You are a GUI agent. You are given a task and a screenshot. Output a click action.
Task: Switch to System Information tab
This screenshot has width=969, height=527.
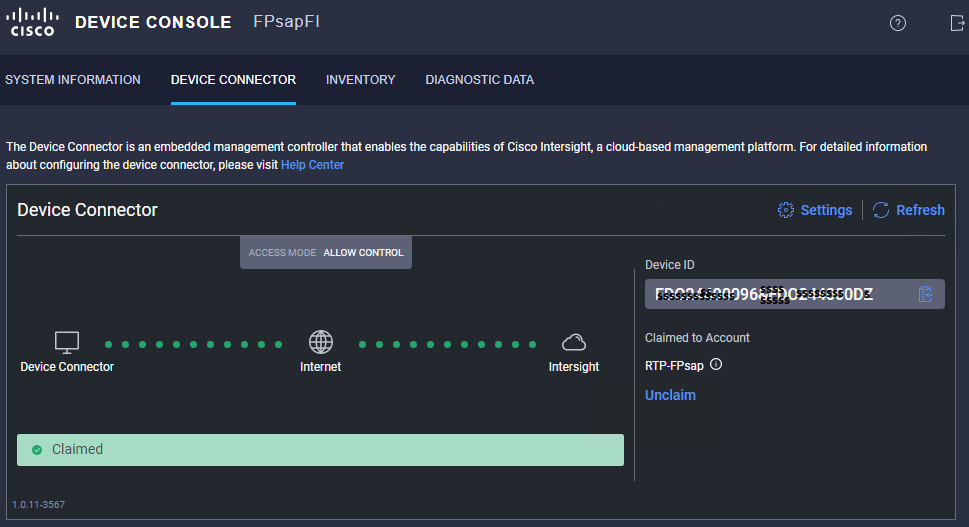(73, 80)
